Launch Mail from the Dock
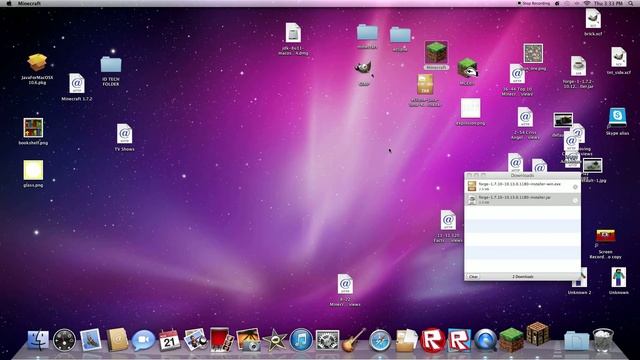The image size is (640, 360). 91,340
